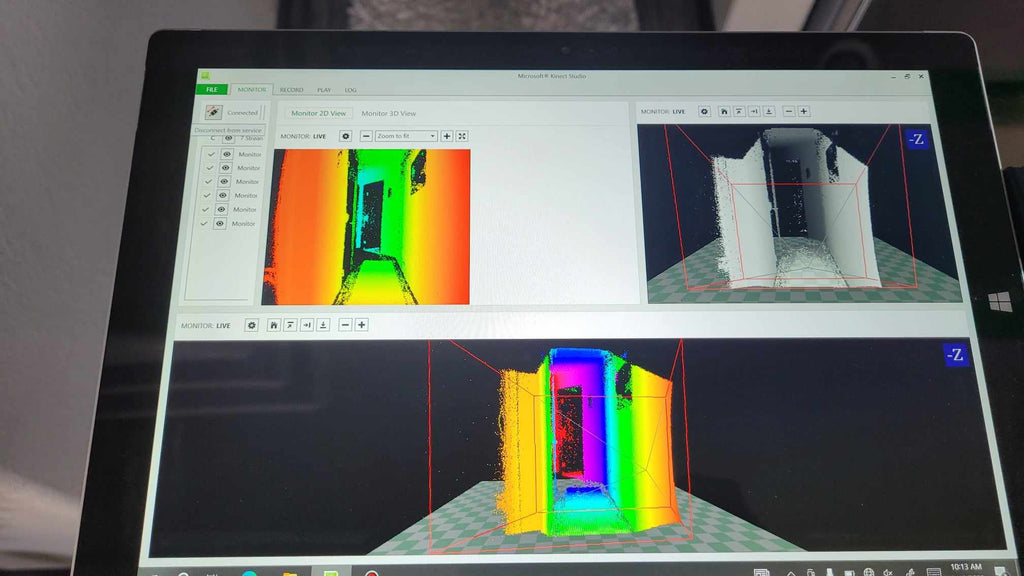
Task: Switch to the MONITOR tab
Action: pos(251,89)
